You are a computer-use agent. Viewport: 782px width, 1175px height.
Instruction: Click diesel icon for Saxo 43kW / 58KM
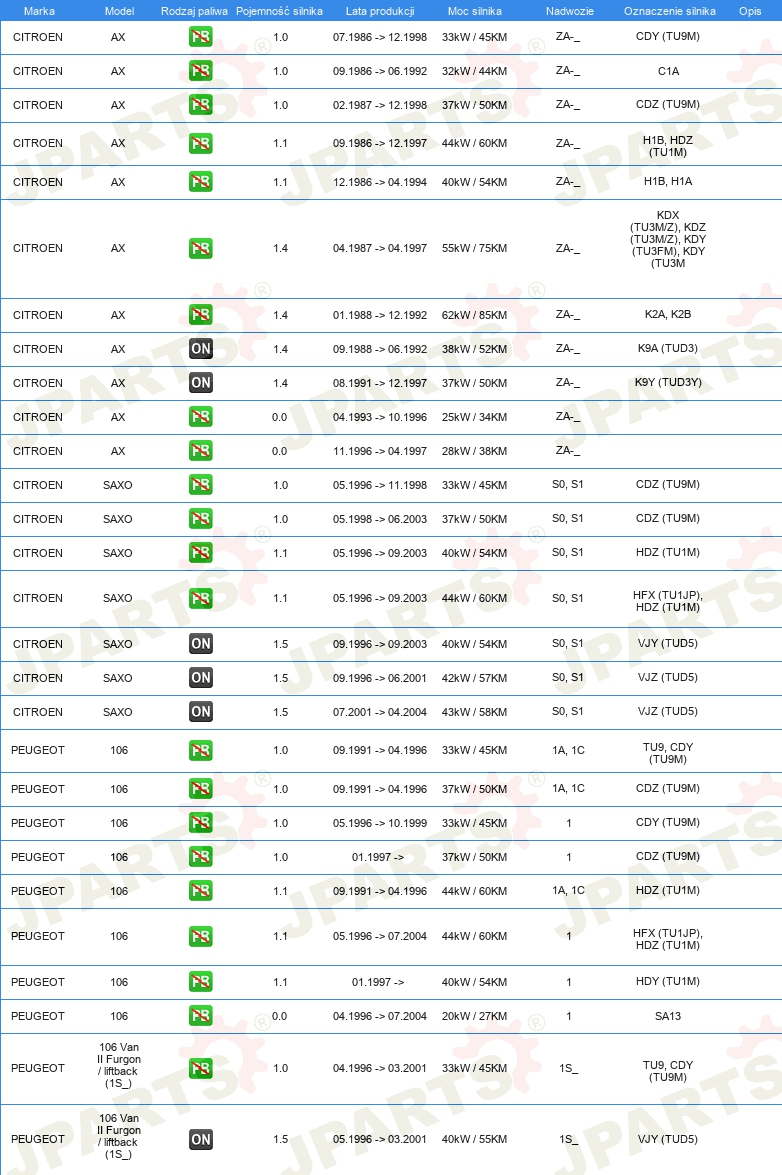point(200,712)
